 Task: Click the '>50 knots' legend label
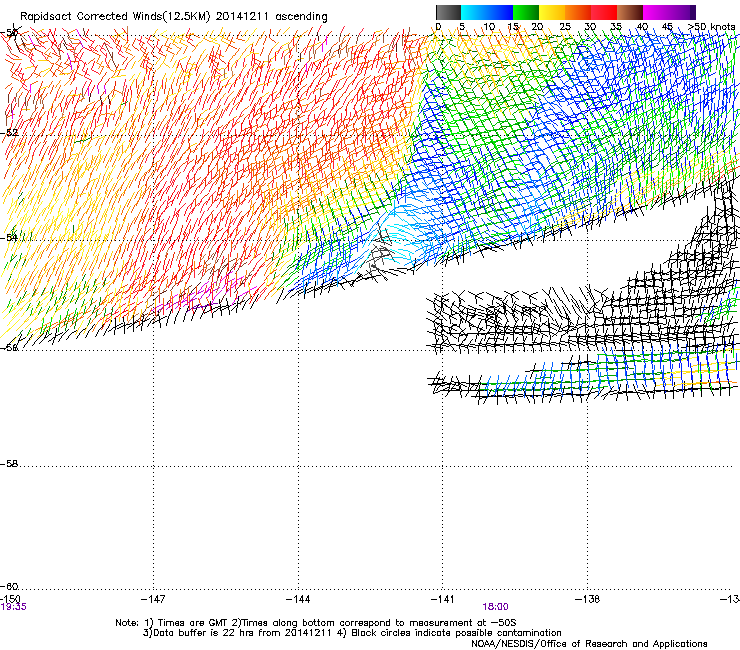[711, 27]
